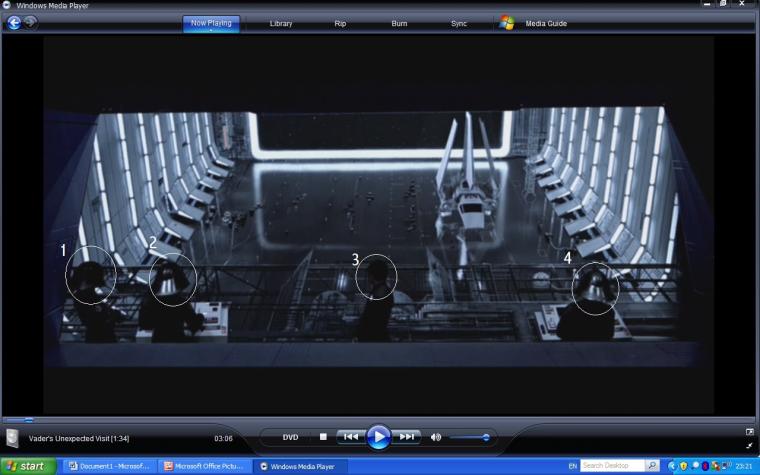Click the 03:06 elapsed time display
Screen dimensions: 760x475
(x=223, y=439)
